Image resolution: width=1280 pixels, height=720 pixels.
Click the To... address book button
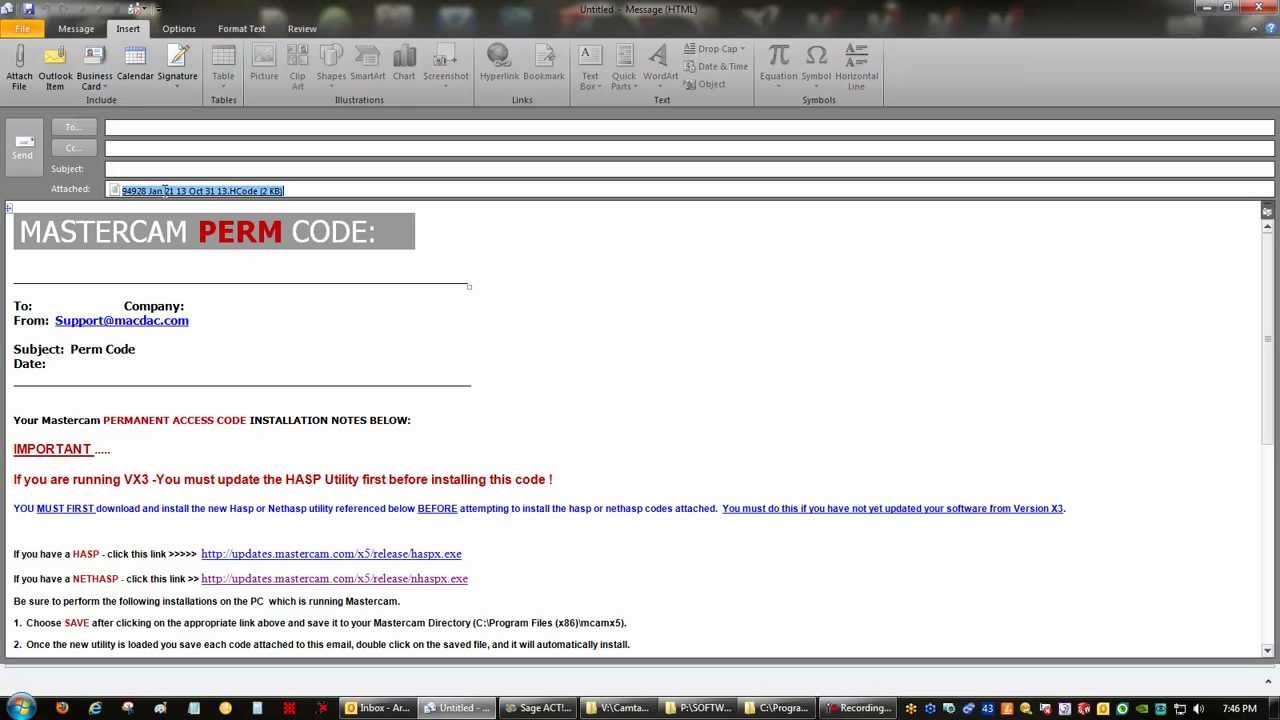[x=72, y=127]
